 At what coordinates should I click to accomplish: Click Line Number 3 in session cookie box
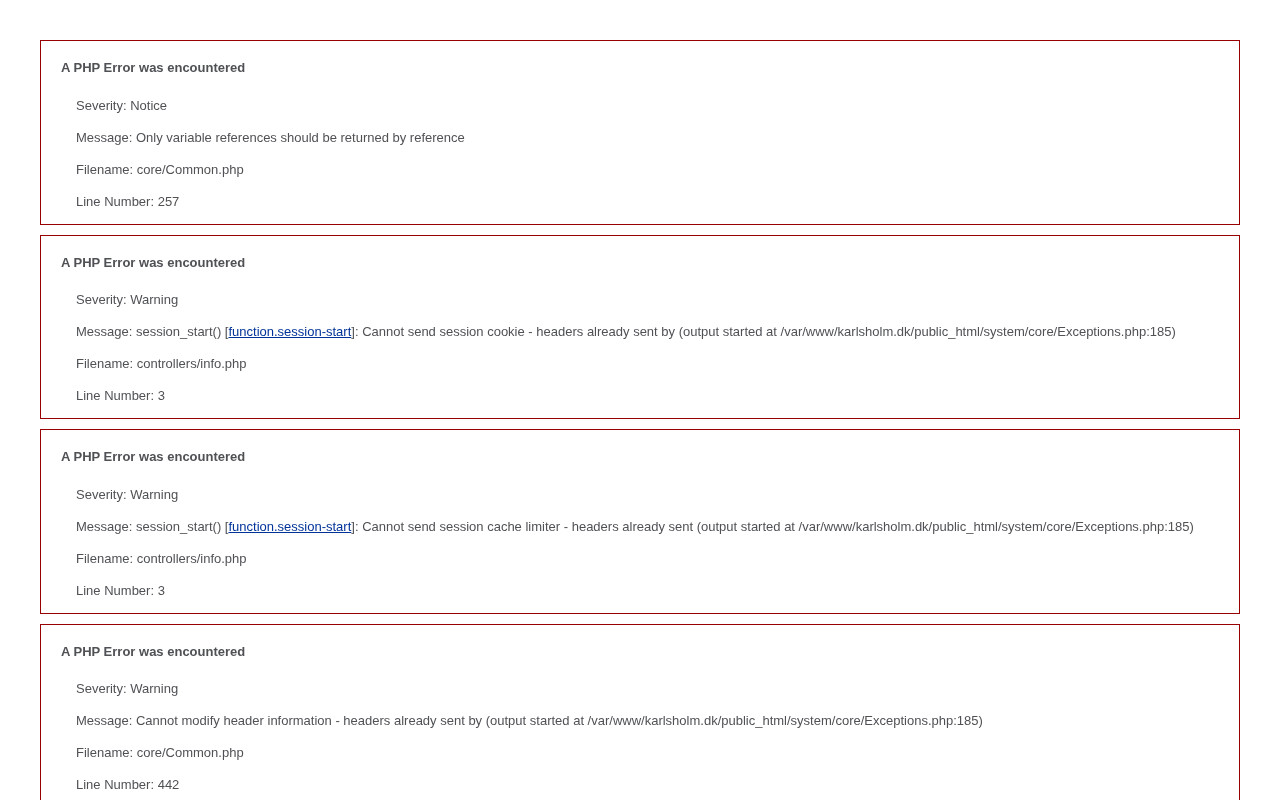click(120, 396)
